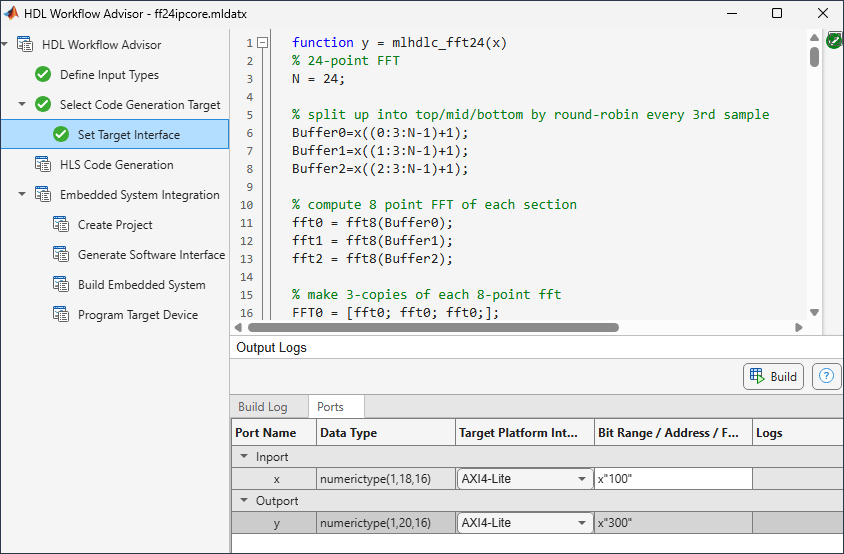844x554 pixels.
Task: Switch to the Ports tab
Action: pos(336,406)
